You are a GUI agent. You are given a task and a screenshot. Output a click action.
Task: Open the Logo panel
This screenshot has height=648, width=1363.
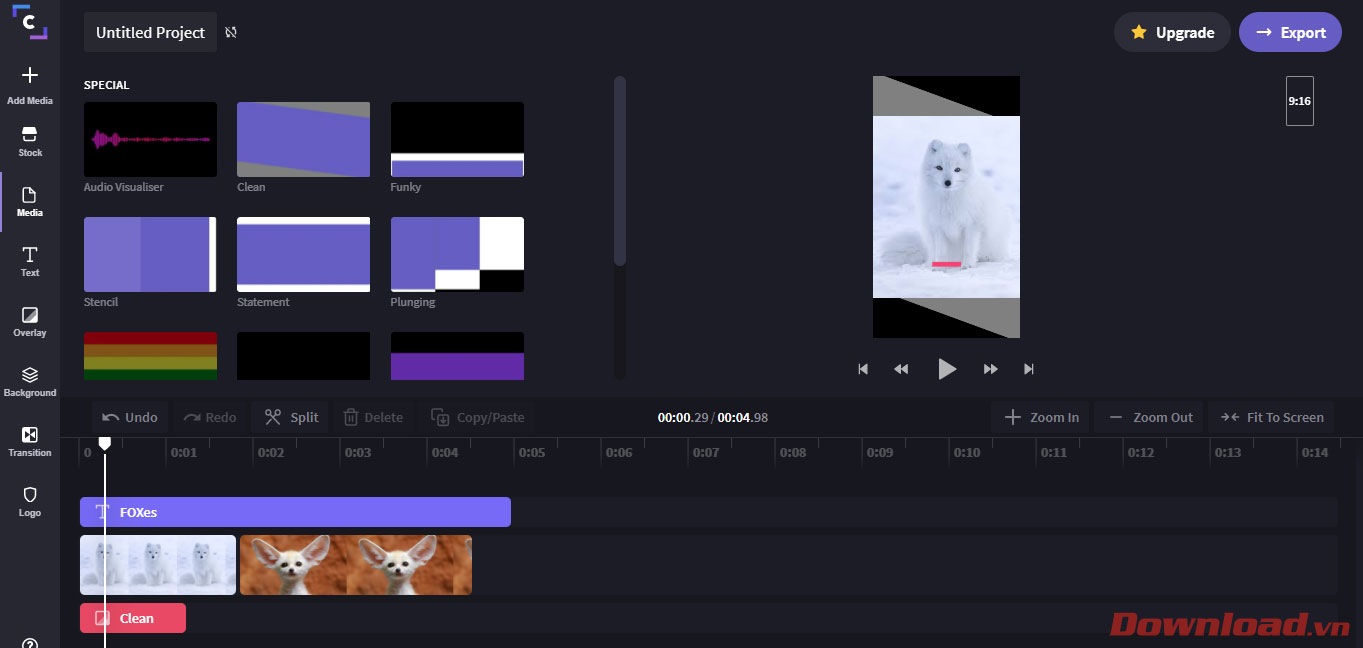(x=30, y=501)
